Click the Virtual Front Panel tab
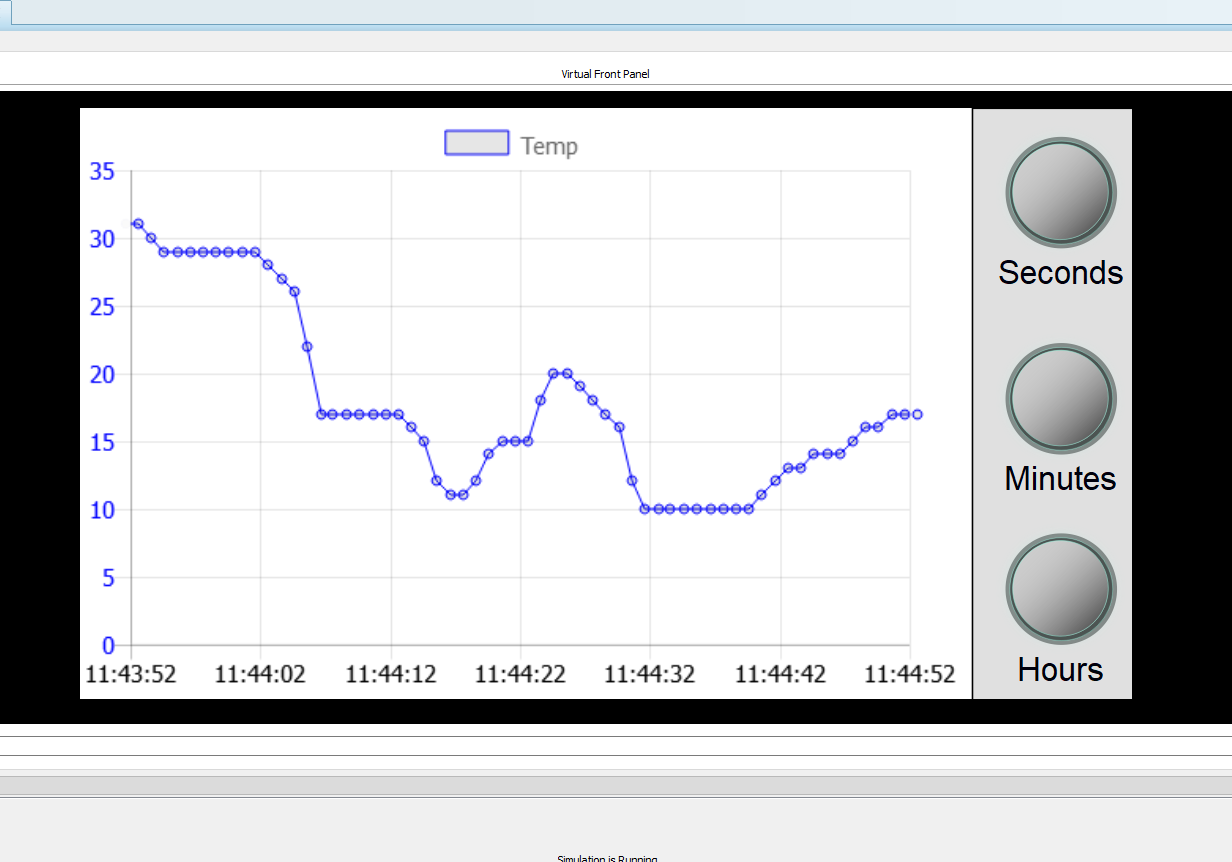 click(x=605, y=73)
